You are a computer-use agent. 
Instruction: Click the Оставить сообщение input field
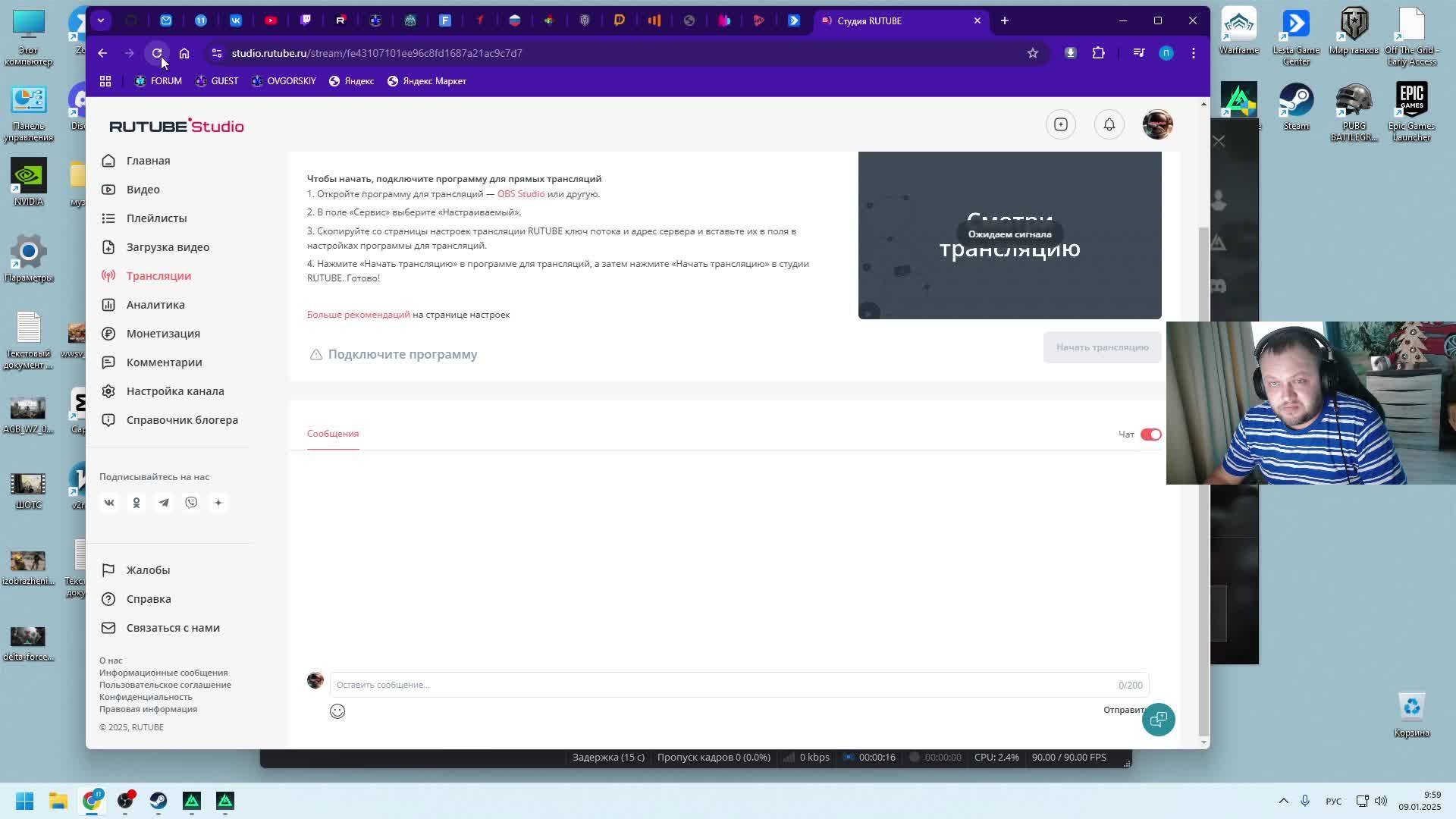720,685
